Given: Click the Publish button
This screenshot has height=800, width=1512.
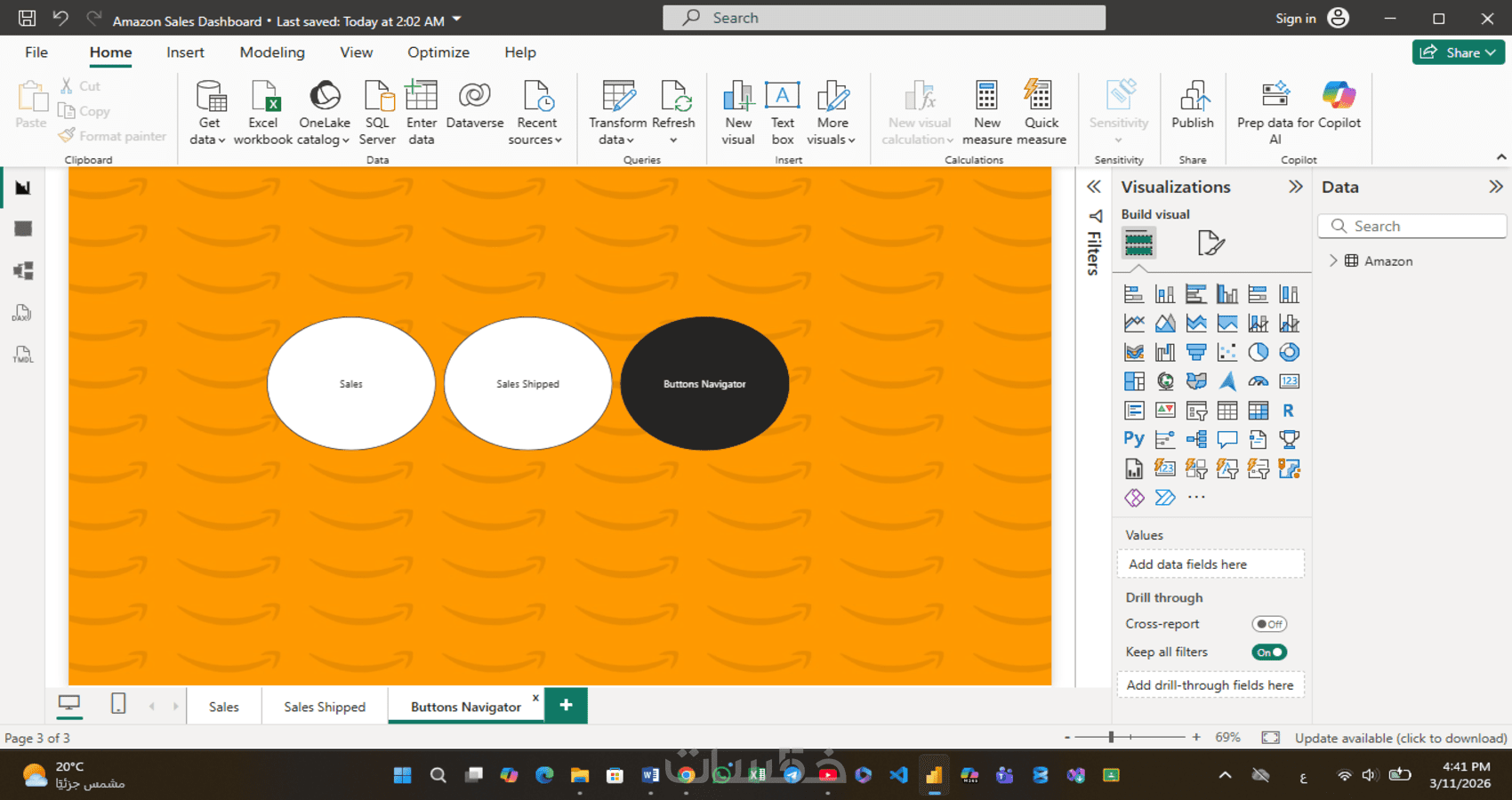Looking at the screenshot, I should [x=1192, y=105].
